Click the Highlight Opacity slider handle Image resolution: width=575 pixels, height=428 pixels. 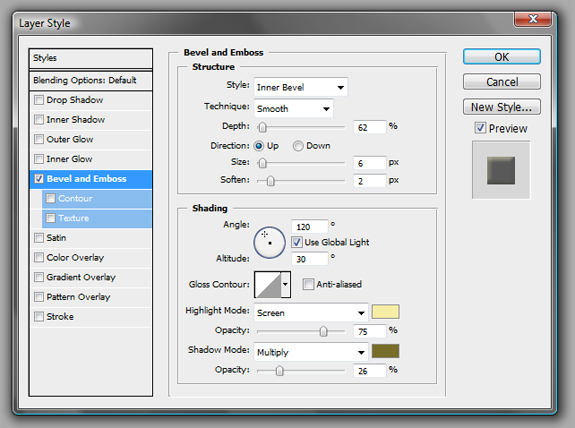[x=323, y=332]
